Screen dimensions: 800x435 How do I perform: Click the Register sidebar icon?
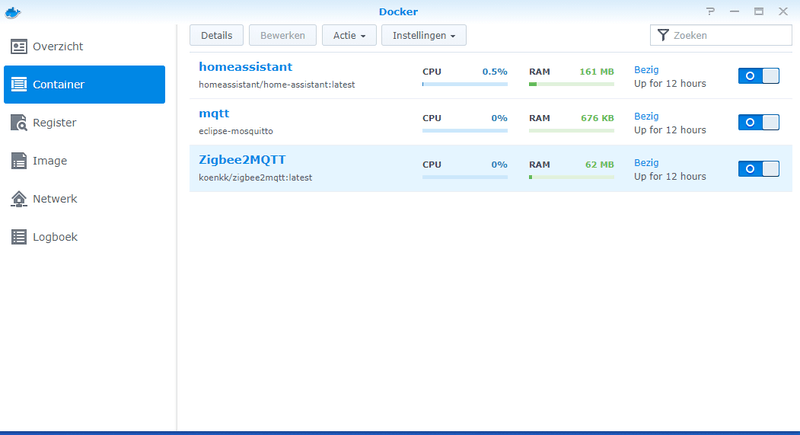(19, 122)
